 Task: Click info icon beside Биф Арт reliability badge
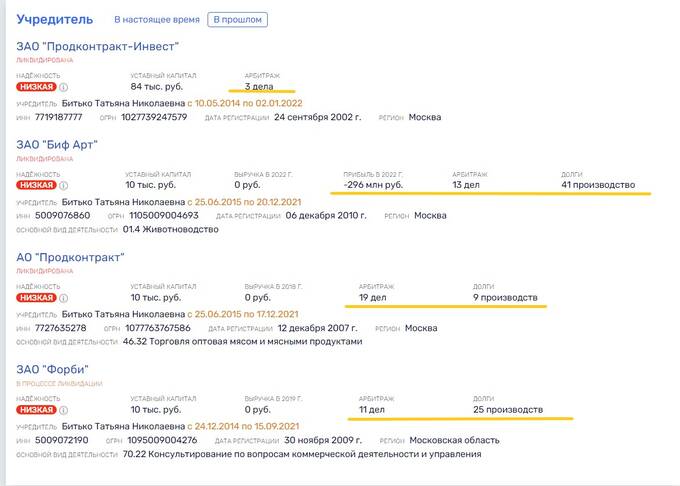64,185
